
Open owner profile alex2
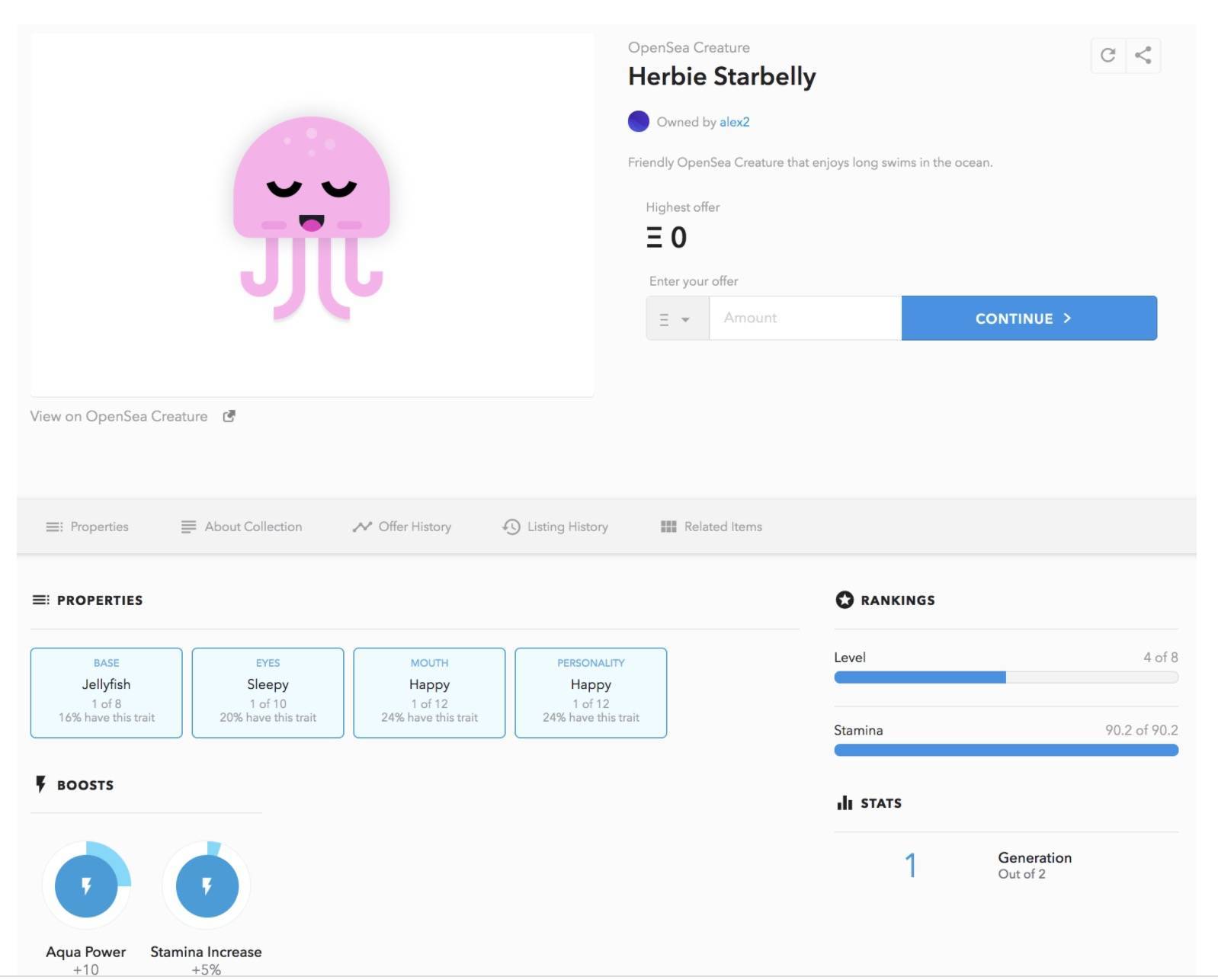click(734, 122)
